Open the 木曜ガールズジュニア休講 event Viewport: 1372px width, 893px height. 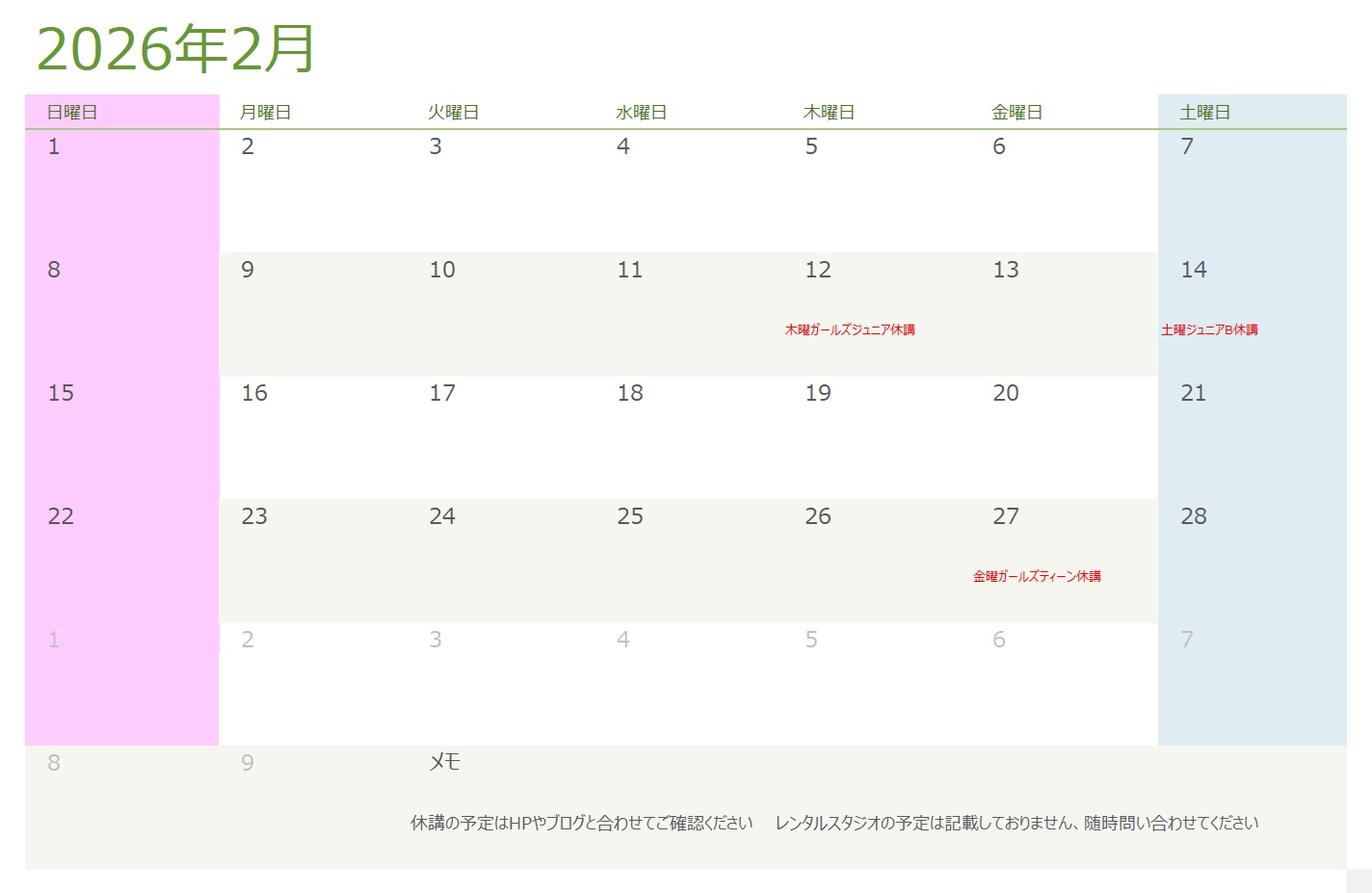(850, 329)
